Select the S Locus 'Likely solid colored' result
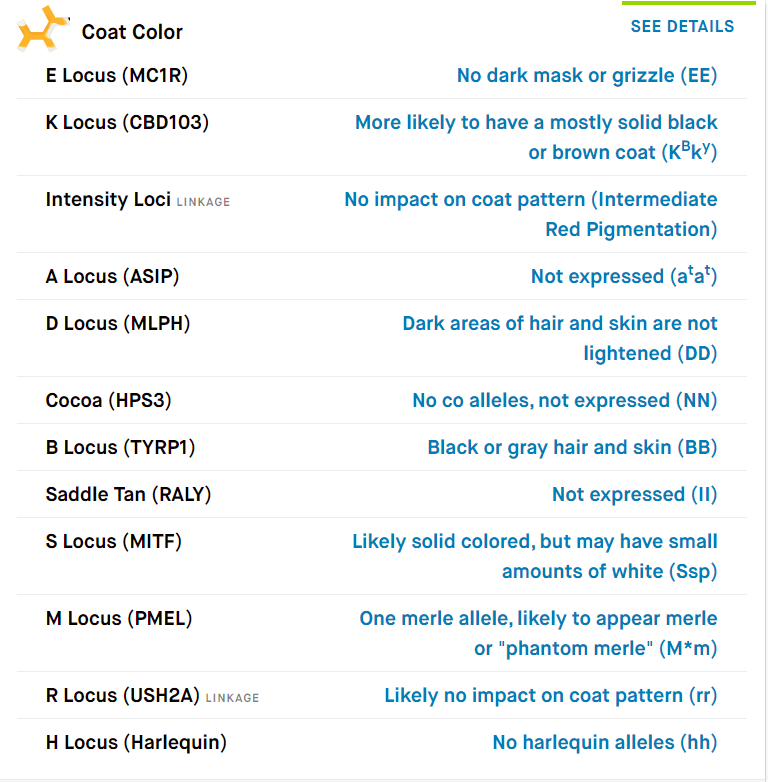This screenshot has height=782, width=768. (x=535, y=557)
